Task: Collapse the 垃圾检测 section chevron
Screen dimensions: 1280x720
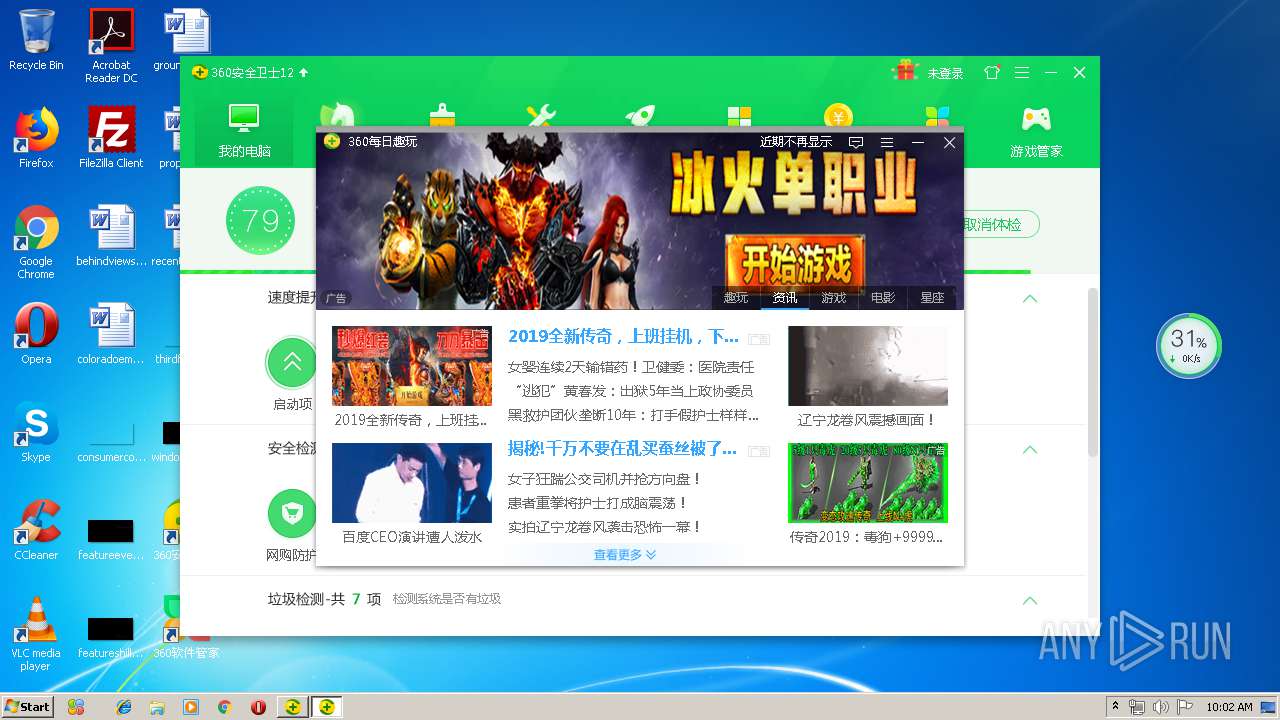Action: click(x=1030, y=600)
